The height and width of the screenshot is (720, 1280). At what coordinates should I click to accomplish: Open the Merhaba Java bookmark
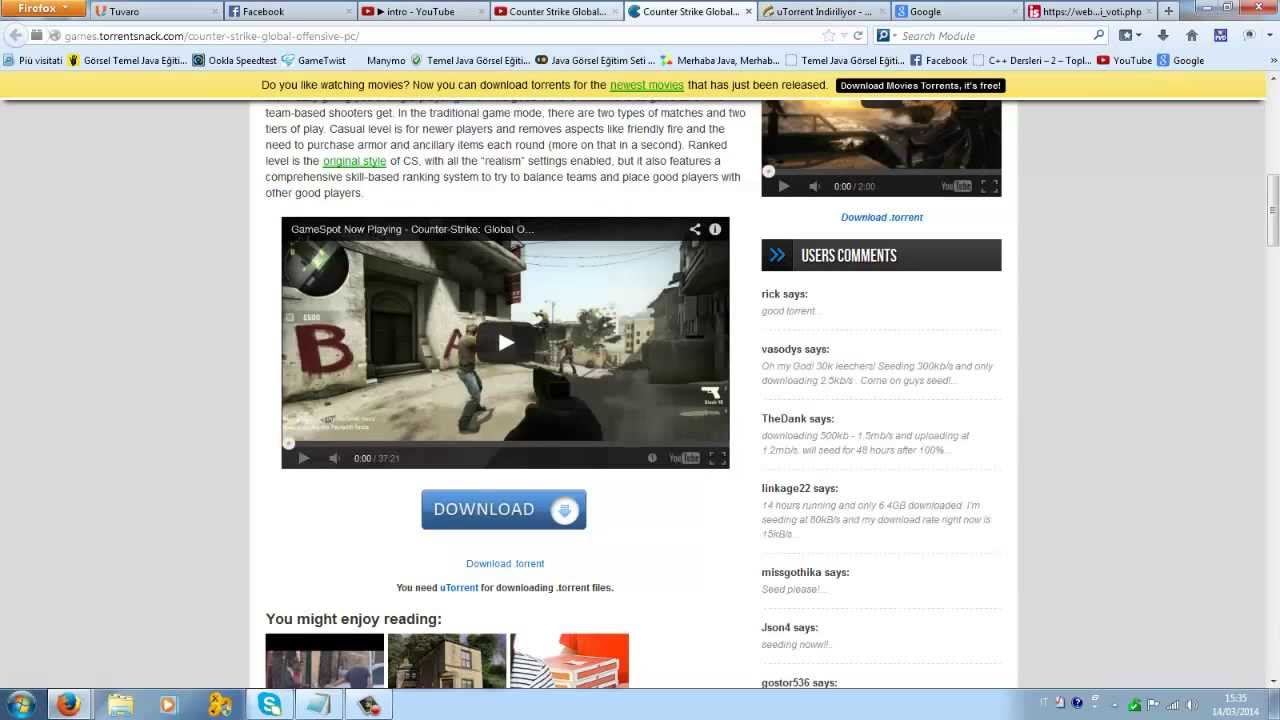(721, 60)
